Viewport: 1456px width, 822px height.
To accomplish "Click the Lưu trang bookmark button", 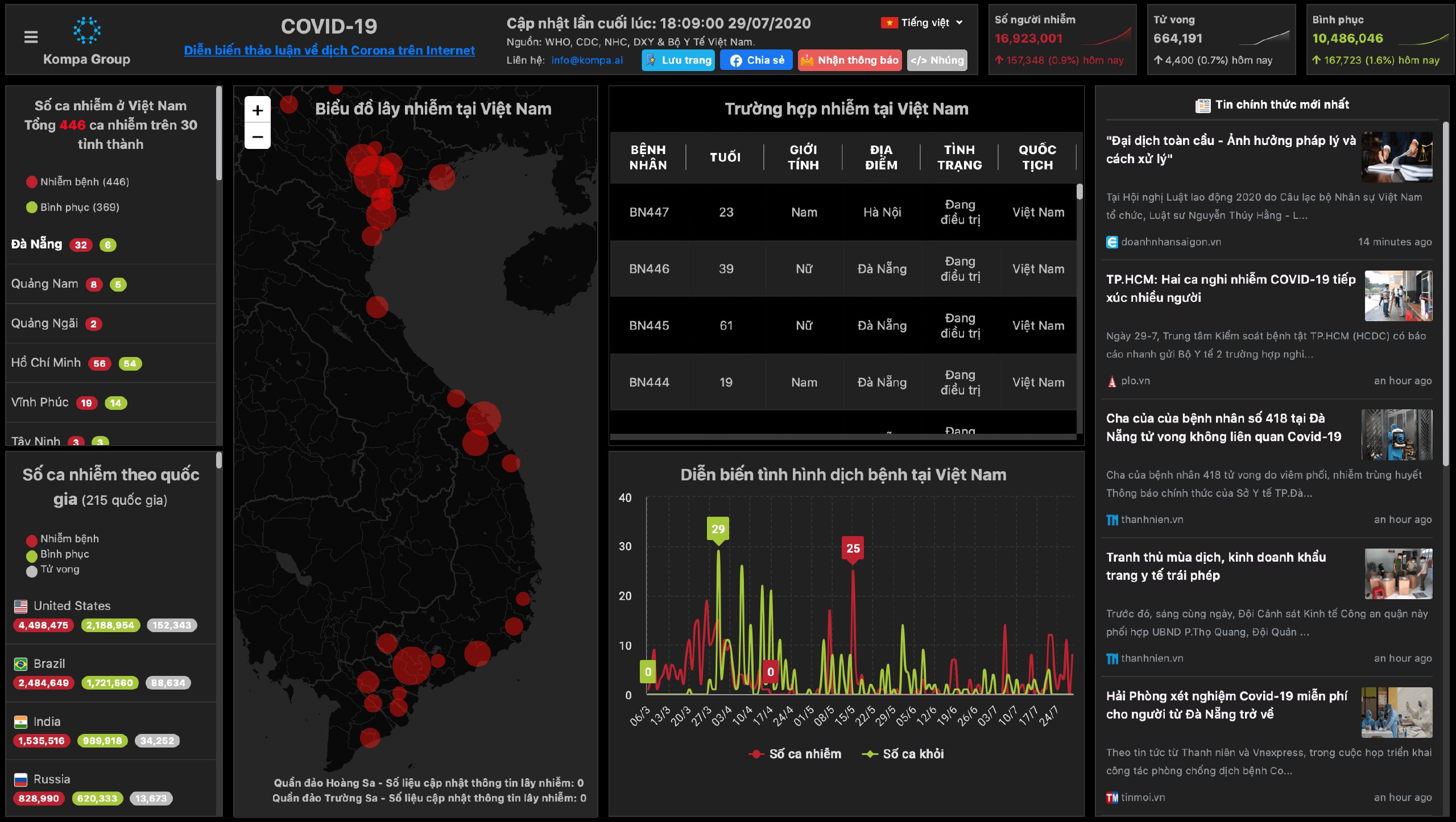I will point(679,60).
